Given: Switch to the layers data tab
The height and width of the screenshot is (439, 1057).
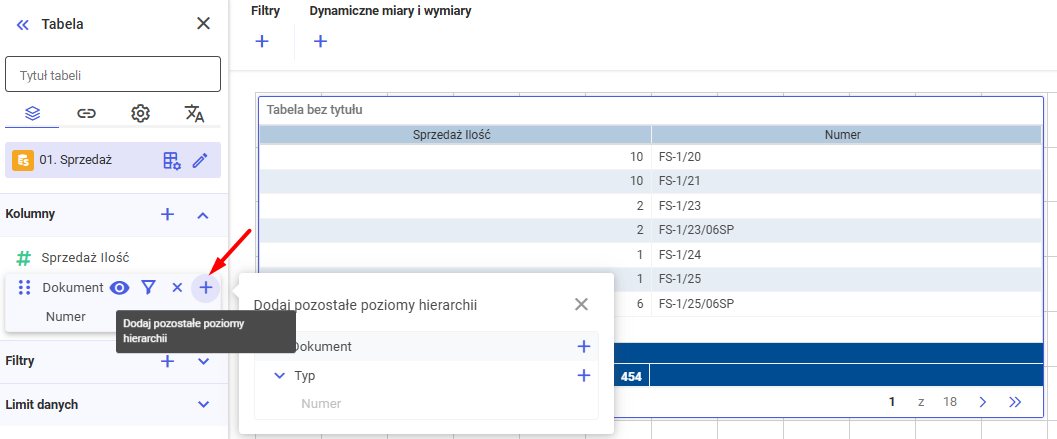Looking at the screenshot, I should point(32,113).
